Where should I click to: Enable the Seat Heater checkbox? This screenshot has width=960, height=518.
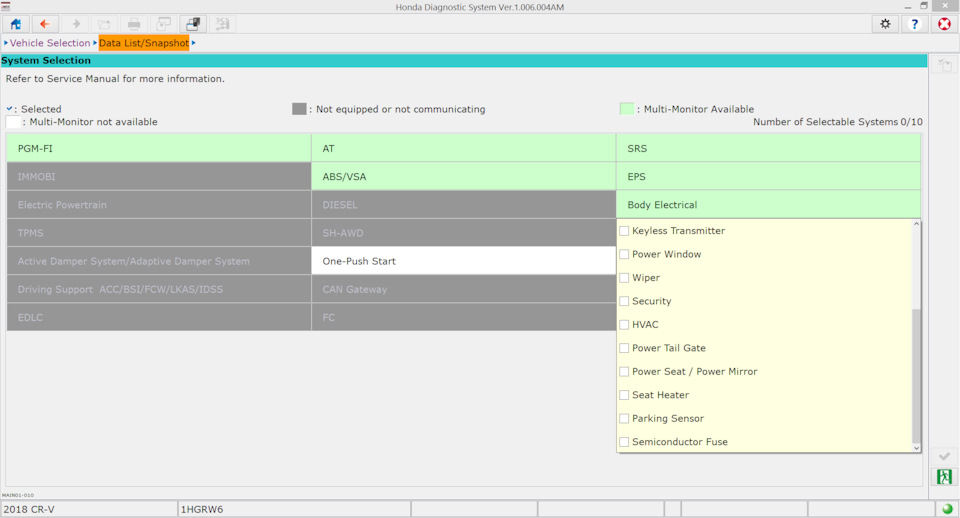[624, 395]
